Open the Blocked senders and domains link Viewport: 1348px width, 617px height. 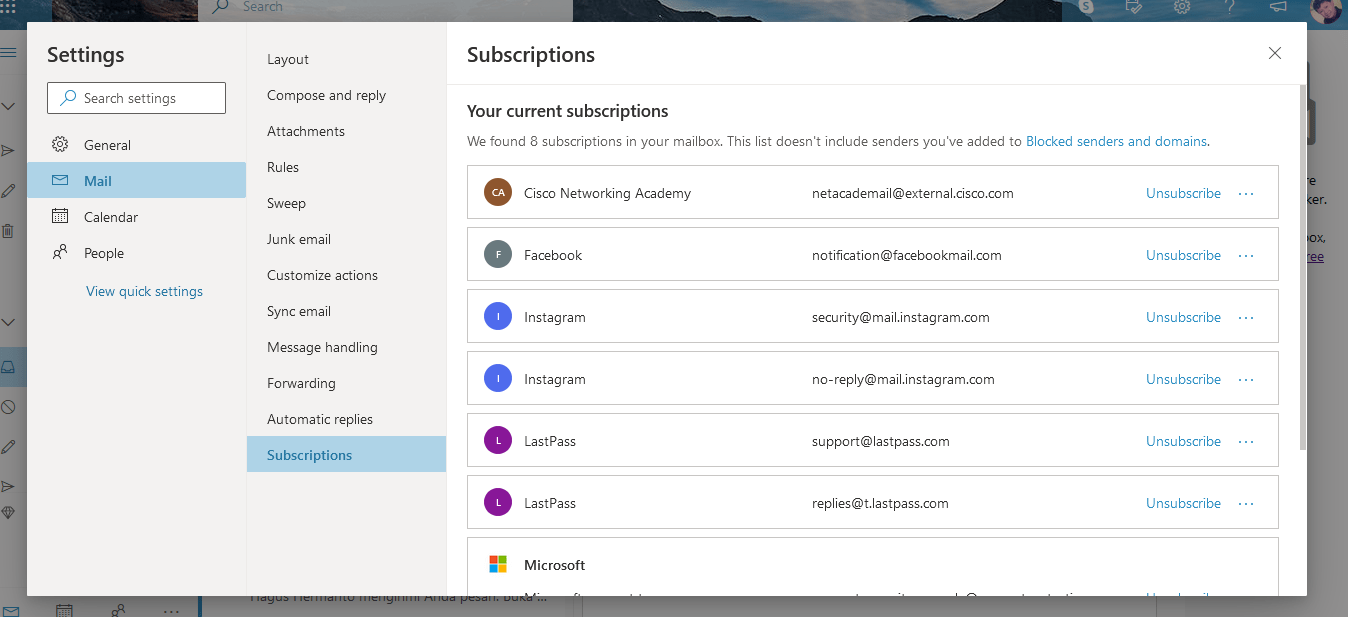coord(1116,141)
